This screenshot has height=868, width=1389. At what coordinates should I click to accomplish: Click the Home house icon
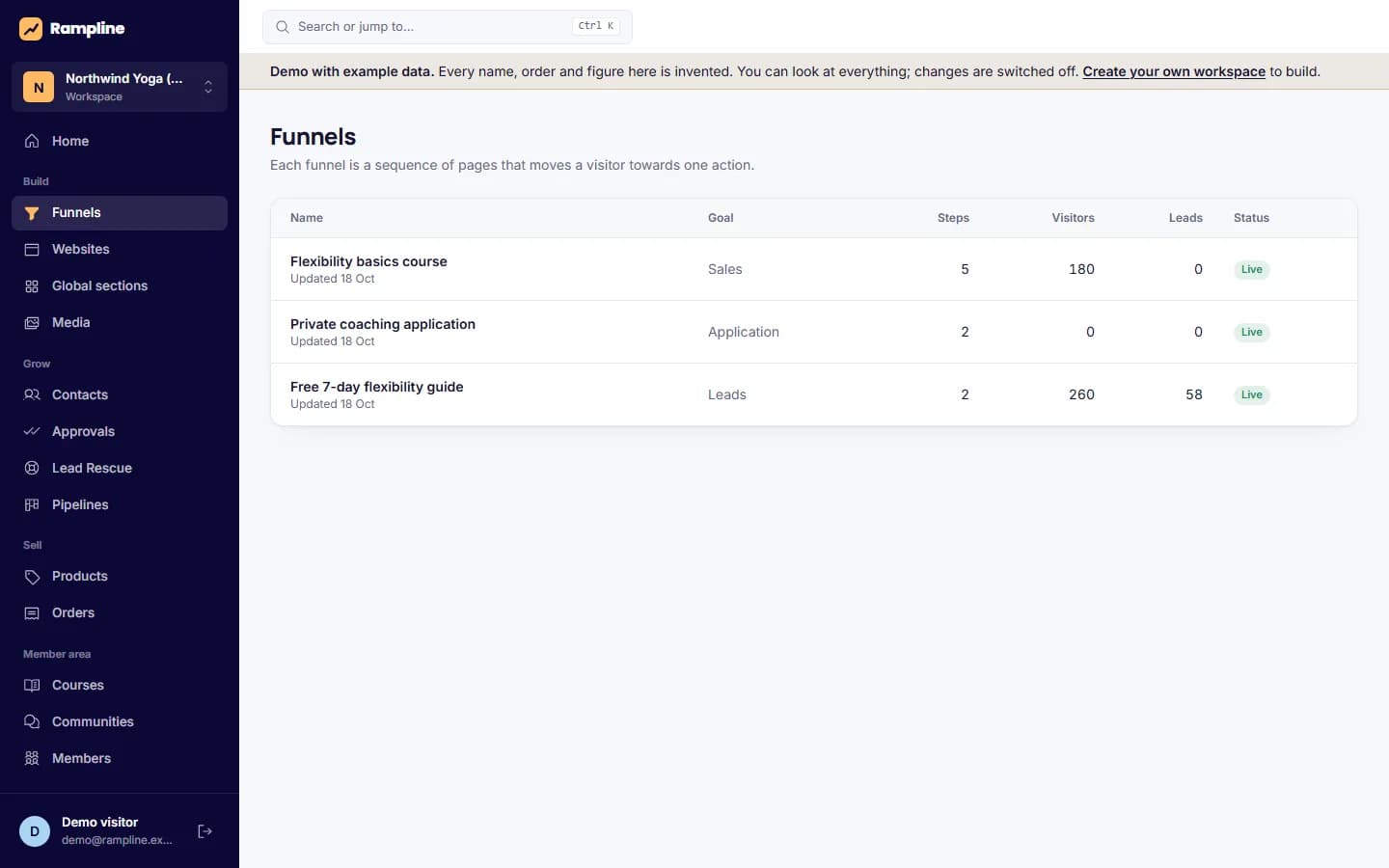click(x=32, y=141)
